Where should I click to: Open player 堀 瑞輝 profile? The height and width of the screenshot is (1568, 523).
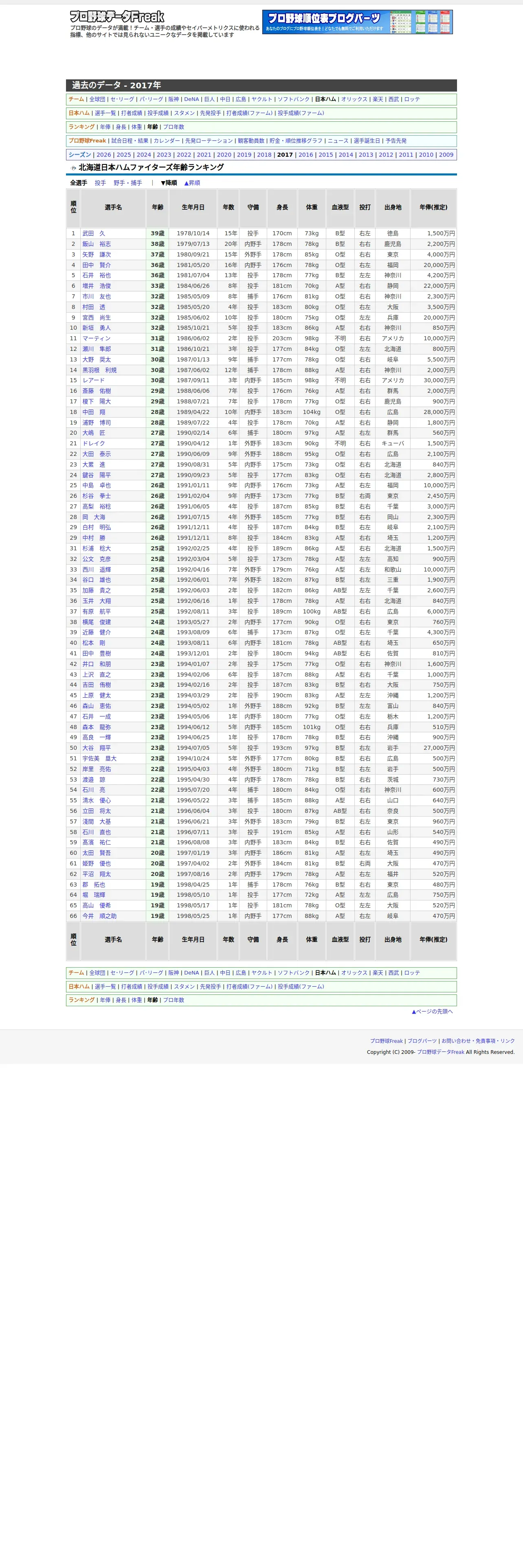click(94, 895)
